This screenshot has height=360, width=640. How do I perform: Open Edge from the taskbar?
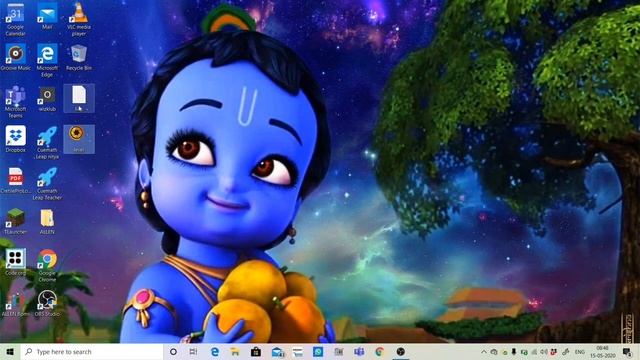click(x=215, y=352)
